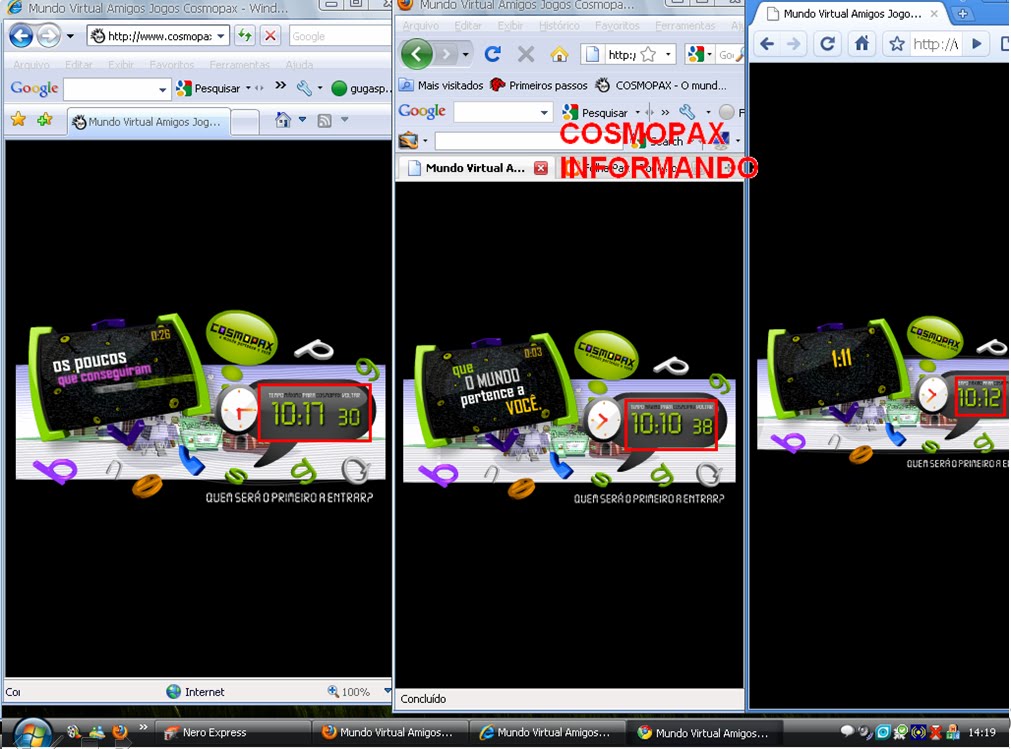Reload page in Chrome
This screenshot has height=749, width=1011.
[827, 44]
